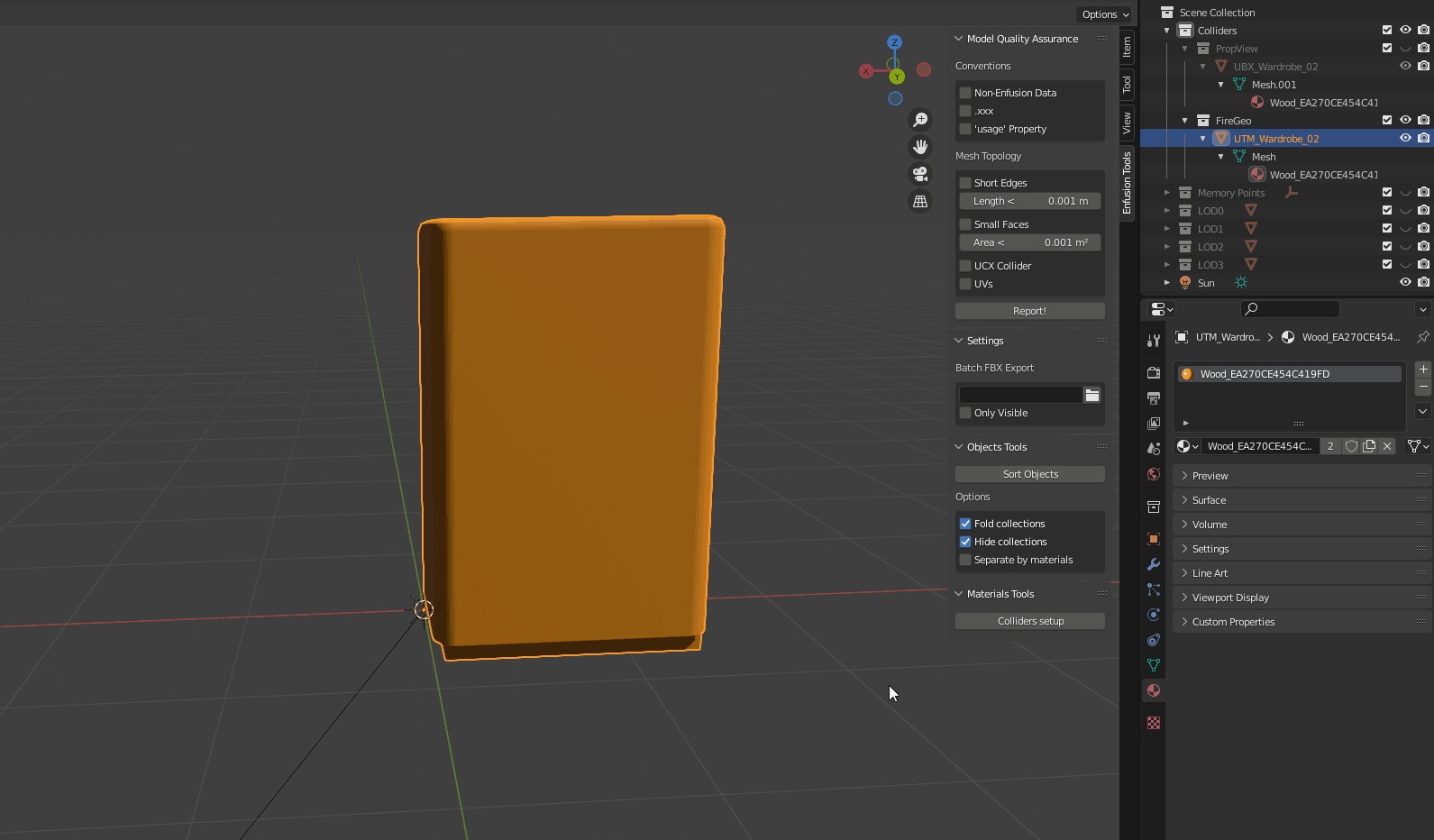Click the Length threshold value field
This screenshot has width=1434, height=840.
click(x=1030, y=201)
